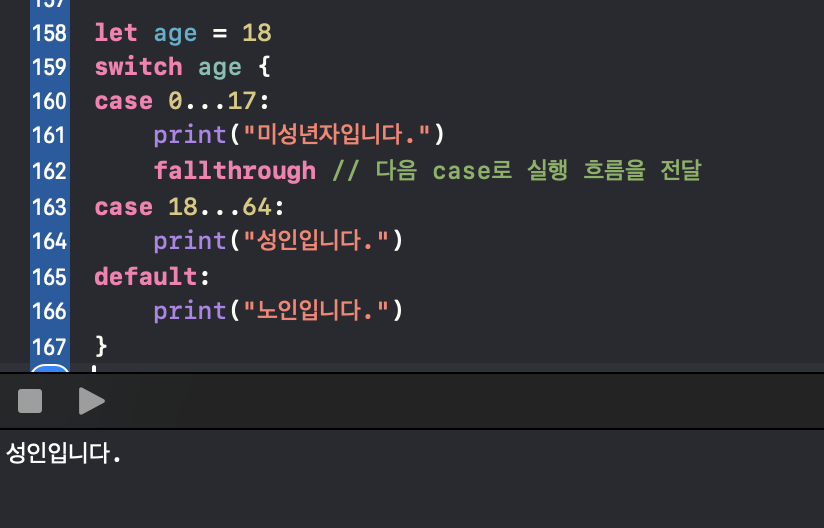Select line number 164 in the gutter
Image resolution: width=824 pixels, height=528 pixels.
pos(49,241)
